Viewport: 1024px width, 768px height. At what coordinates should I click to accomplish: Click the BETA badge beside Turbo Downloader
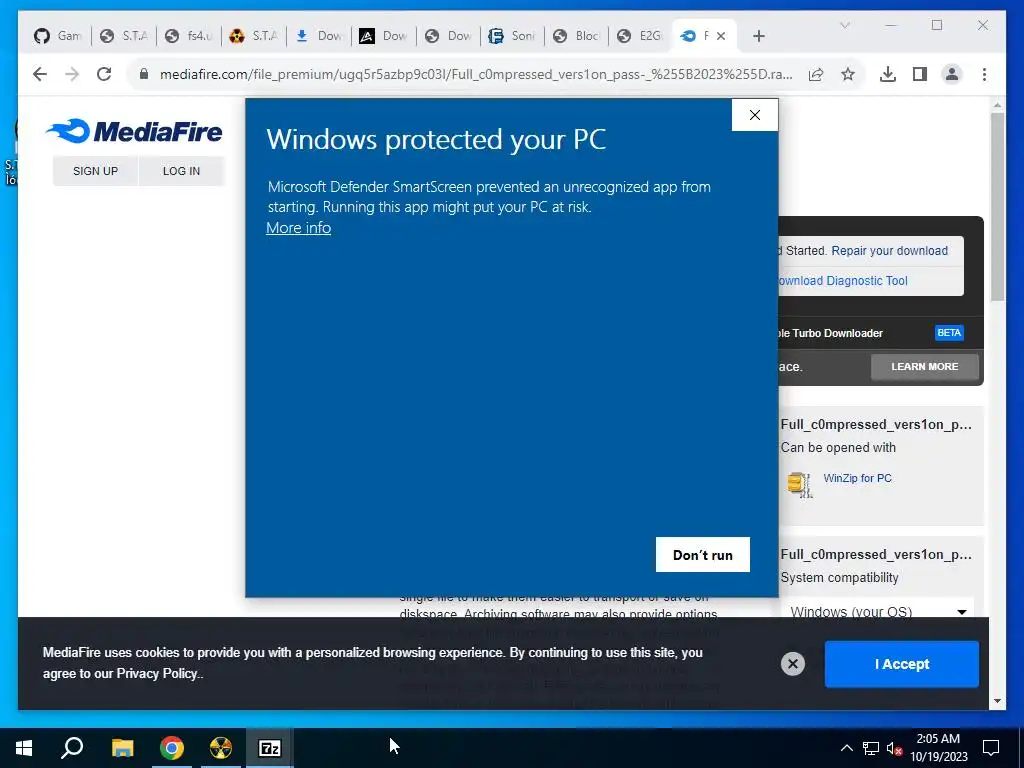[x=949, y=333]
